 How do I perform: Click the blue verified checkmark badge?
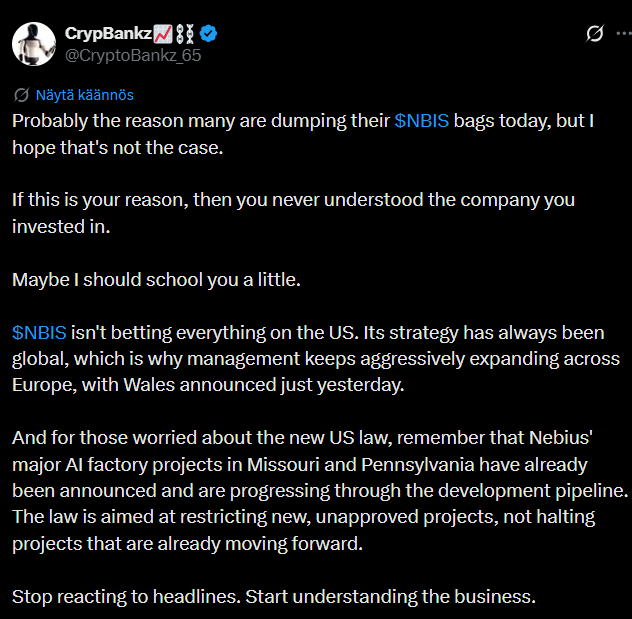tap(208, 34)
